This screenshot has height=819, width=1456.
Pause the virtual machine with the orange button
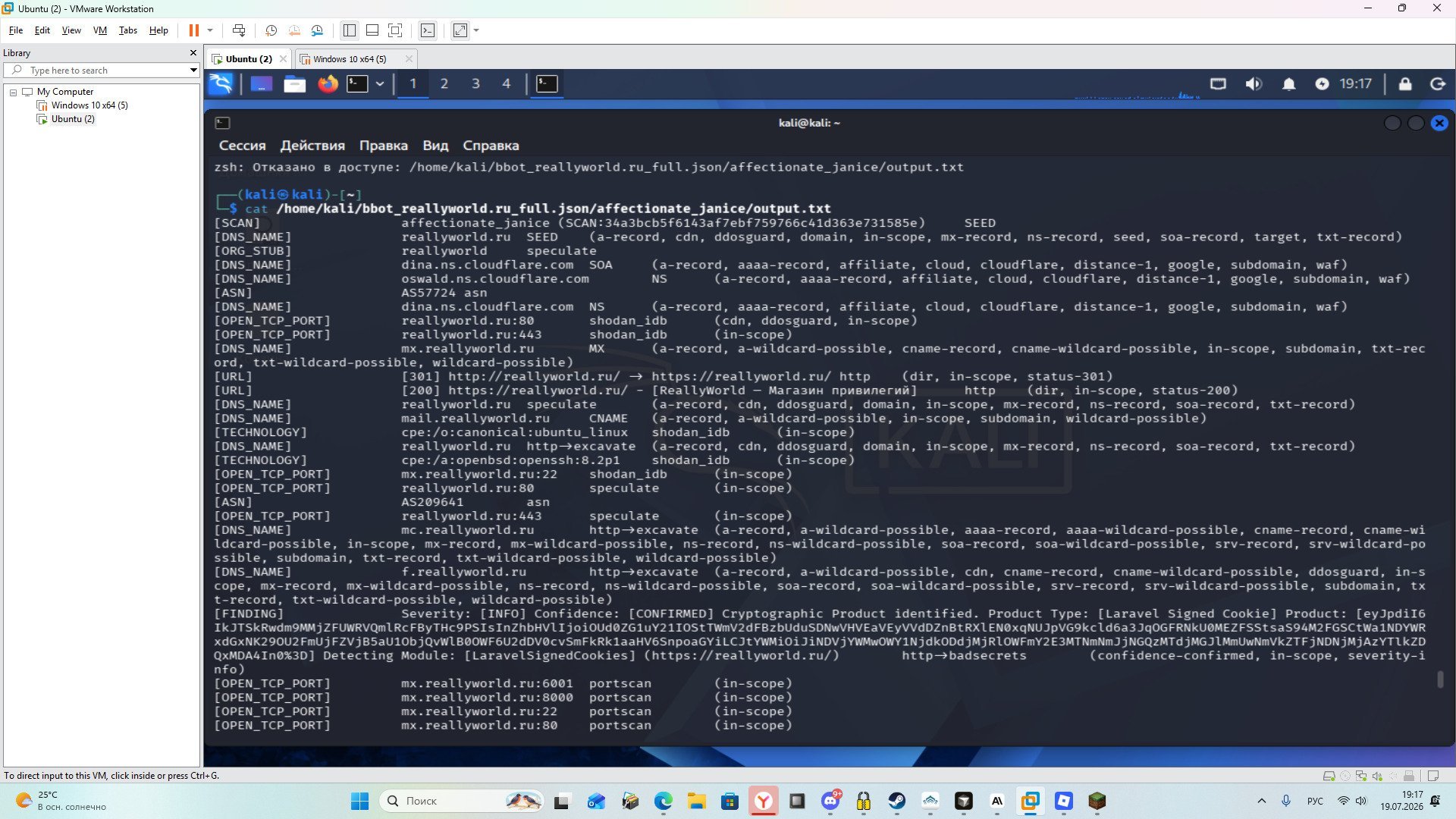pyautogui.click(x=193, y=30)
